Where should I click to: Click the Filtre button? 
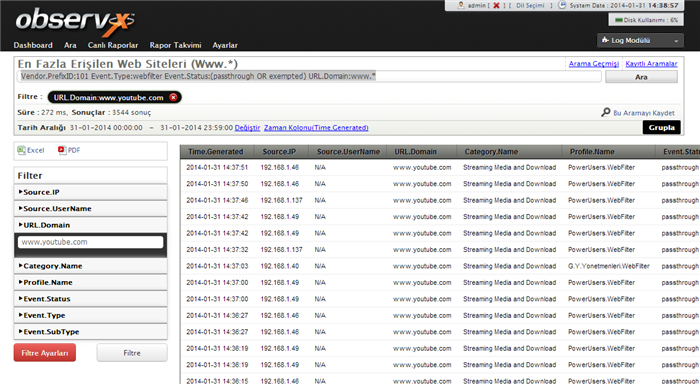pyautogui.click(x=132, y=353)
